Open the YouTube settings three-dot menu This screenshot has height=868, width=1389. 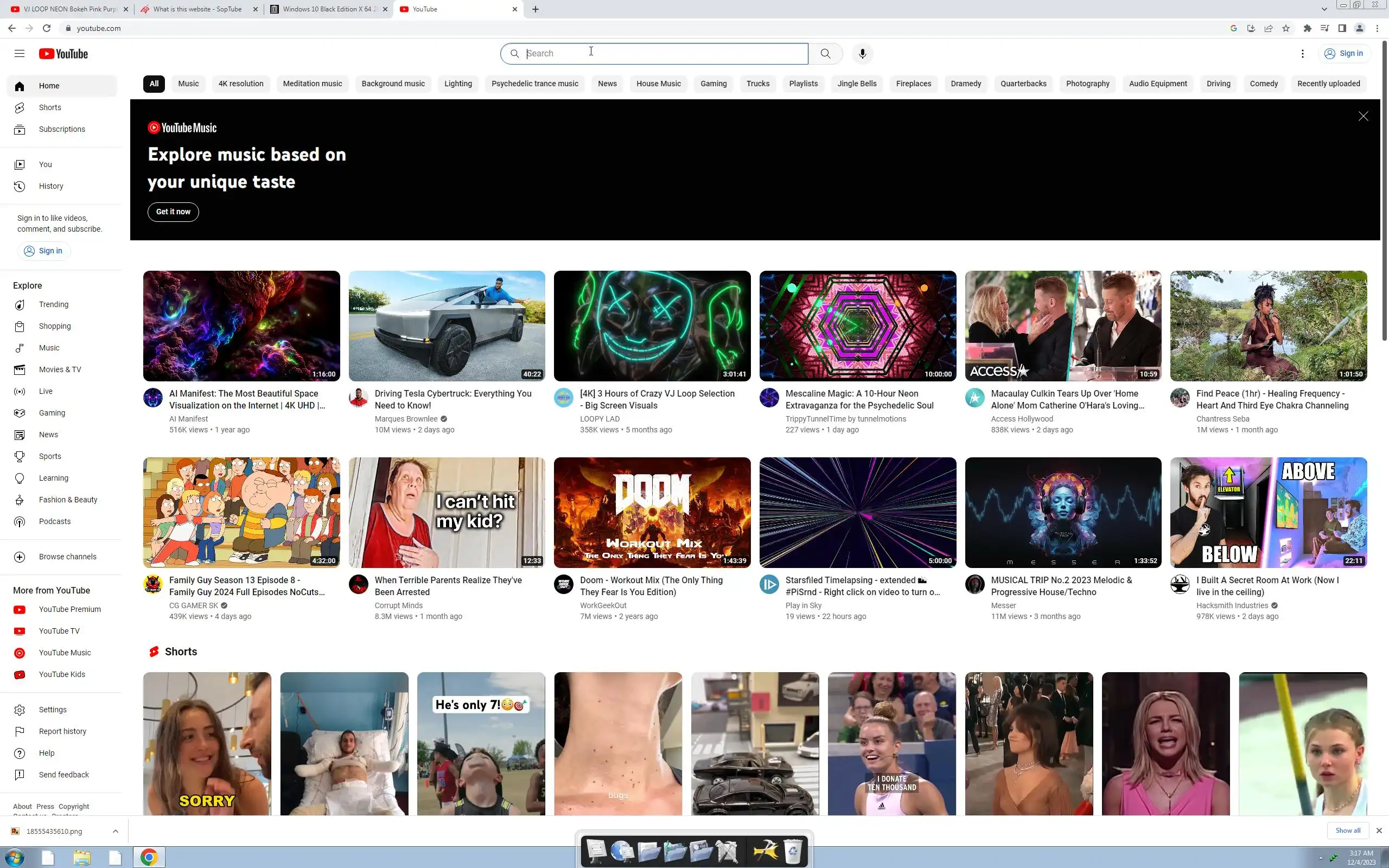click(1302, 53)
